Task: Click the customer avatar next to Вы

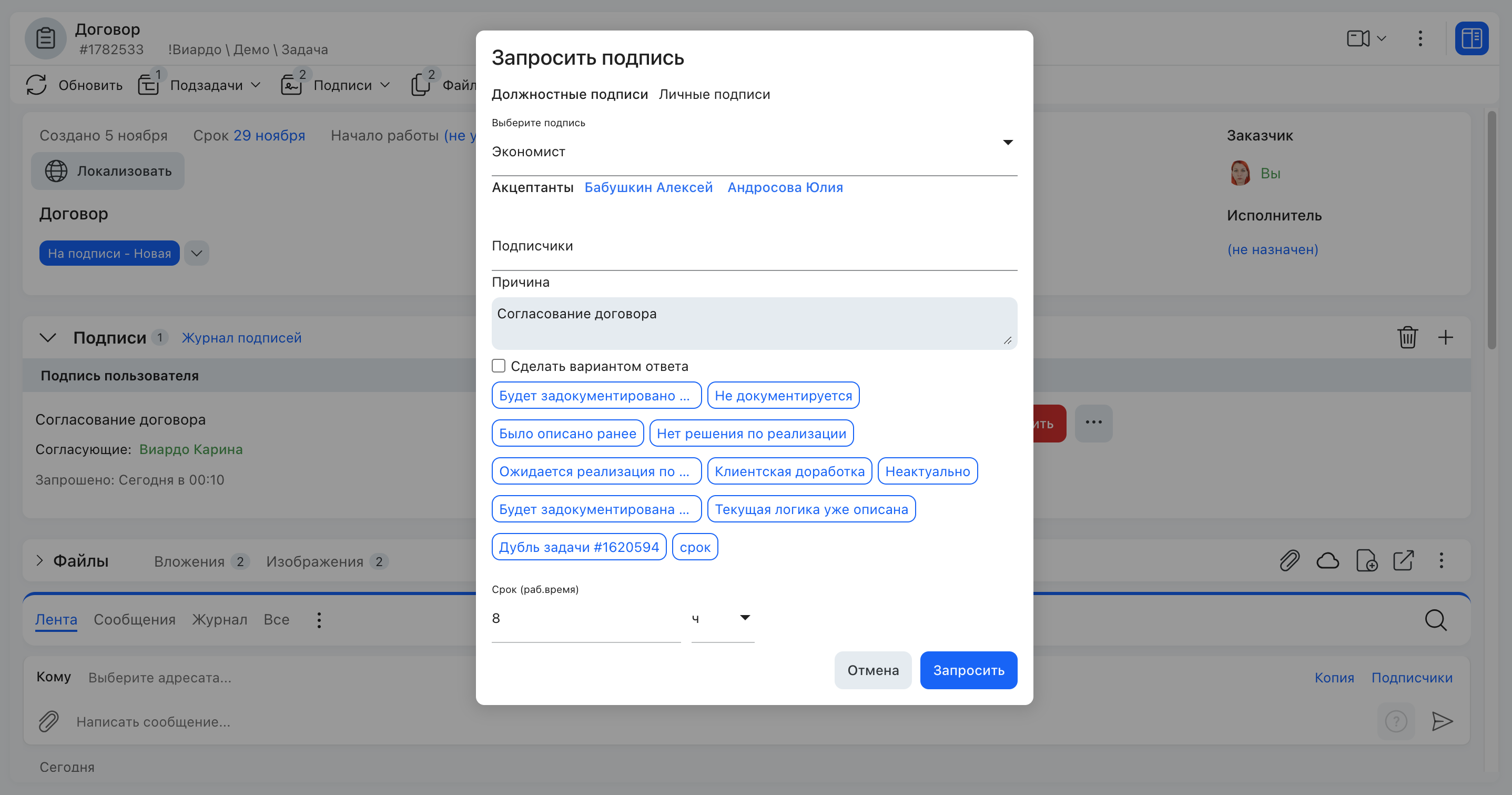Action: [x=1240, y=173]
